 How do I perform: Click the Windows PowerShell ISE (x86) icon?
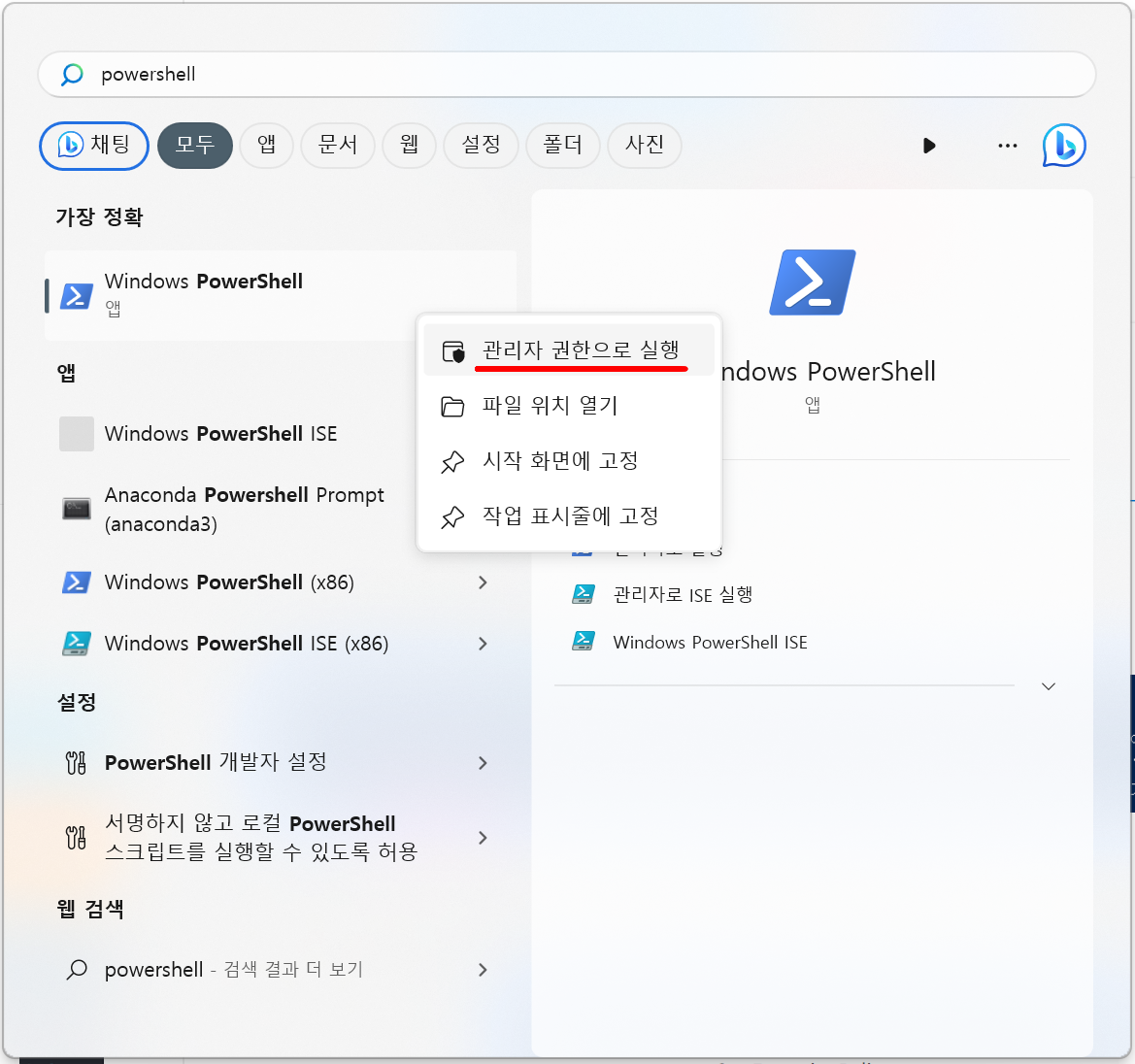[76, 644]
